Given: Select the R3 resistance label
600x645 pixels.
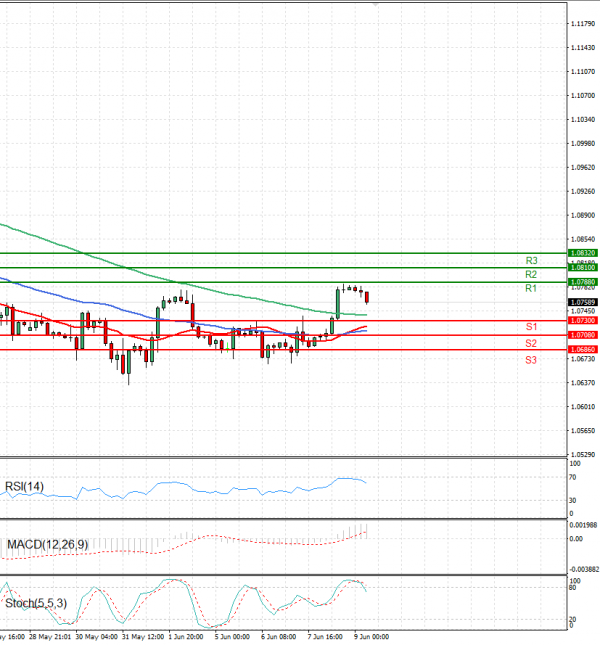Looking at the screenshot, I should (531, 261).
